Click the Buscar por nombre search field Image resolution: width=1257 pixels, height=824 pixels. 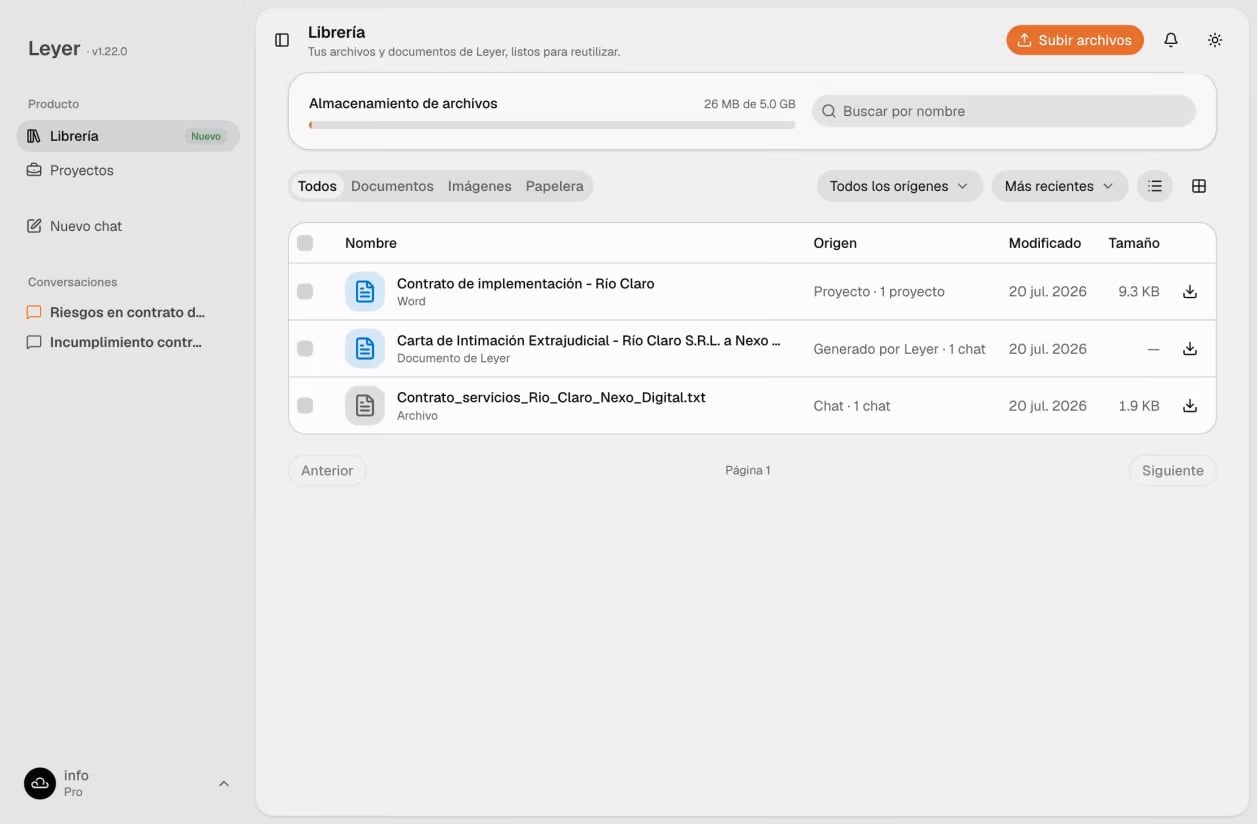[1004, 111]
